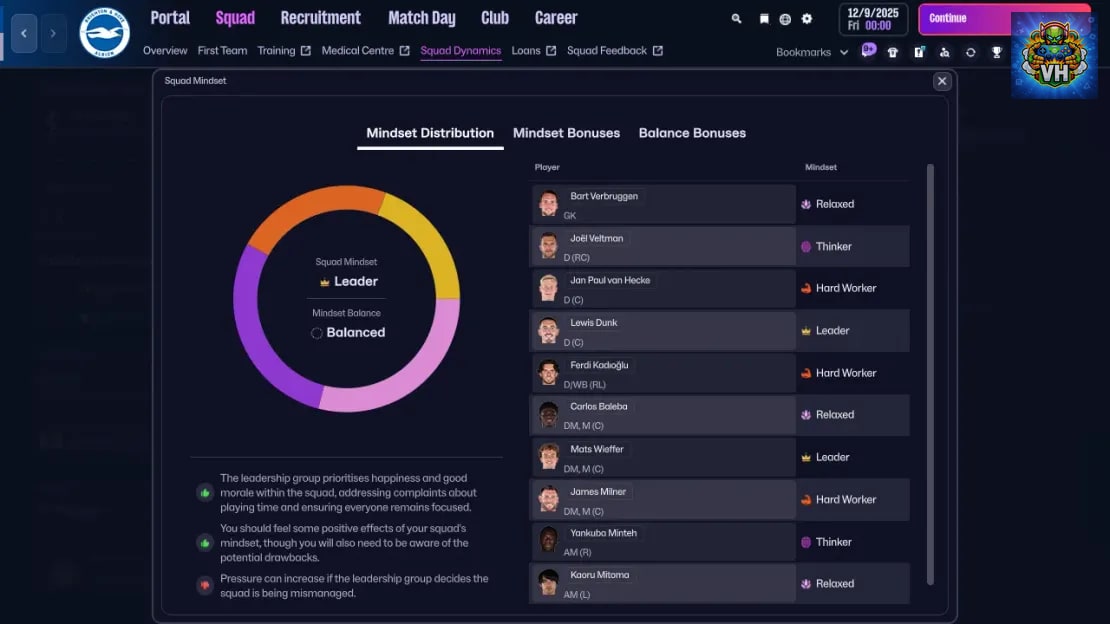The image size is (1110, 624).
Task: Open the Club menu
Action: tap(495, 18)
